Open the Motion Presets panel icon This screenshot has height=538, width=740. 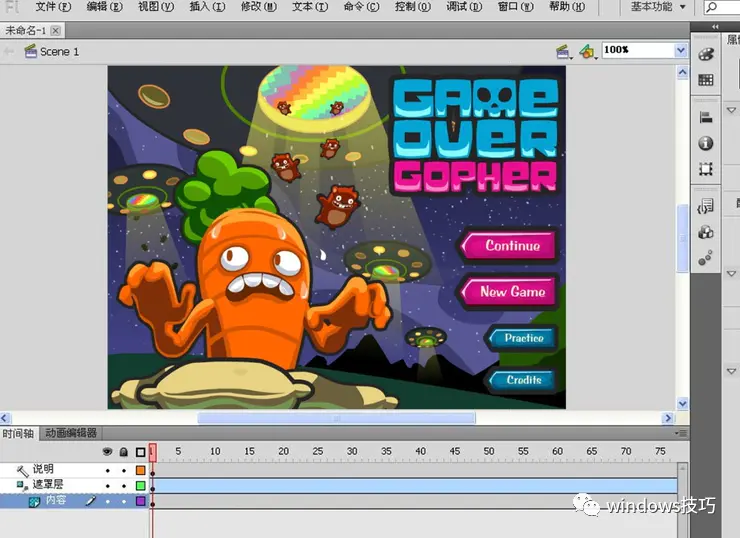click(x=706, y=258)
